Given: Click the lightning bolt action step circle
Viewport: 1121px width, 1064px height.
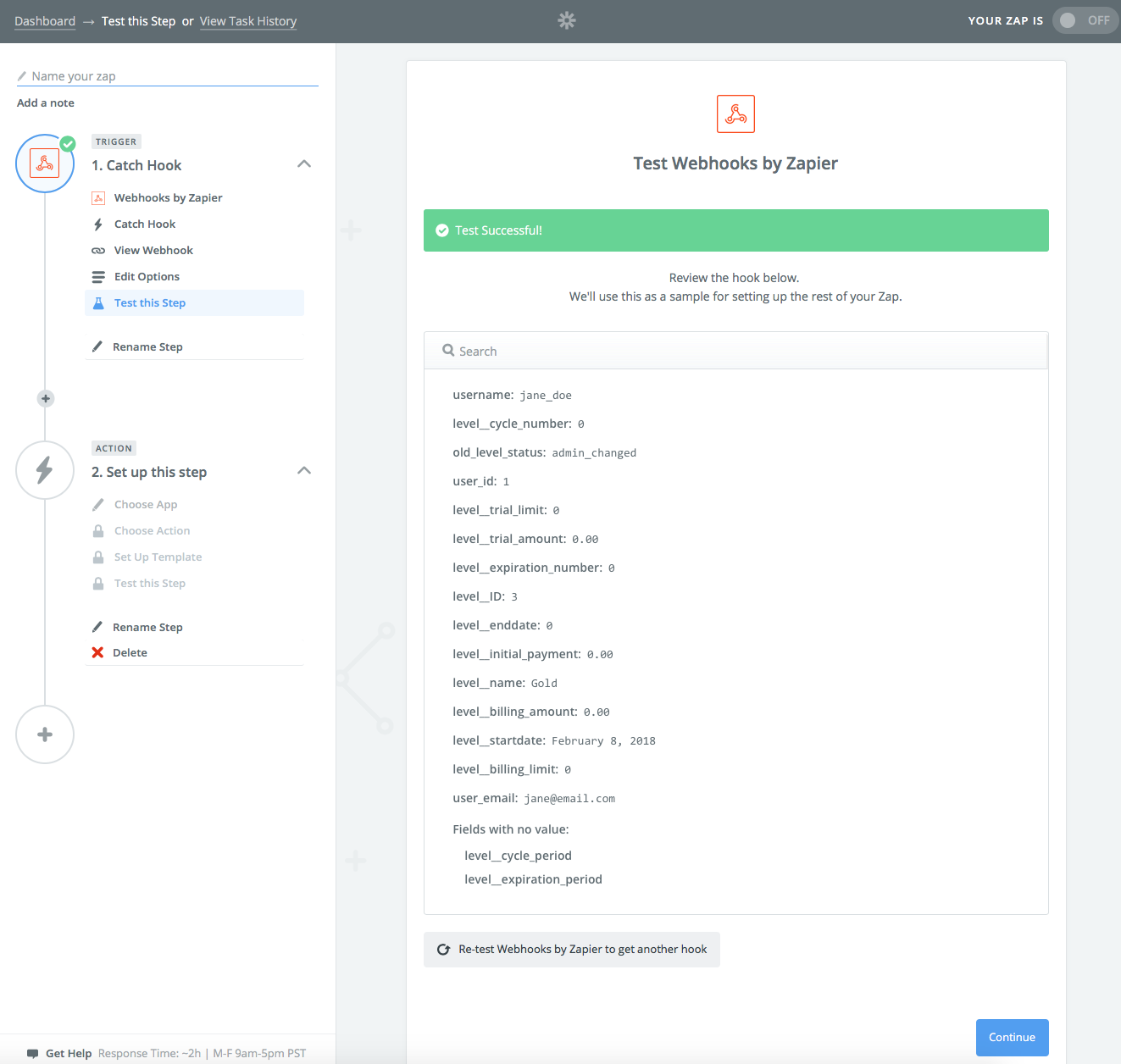Looking at the screenshot, I should point(45,470).
